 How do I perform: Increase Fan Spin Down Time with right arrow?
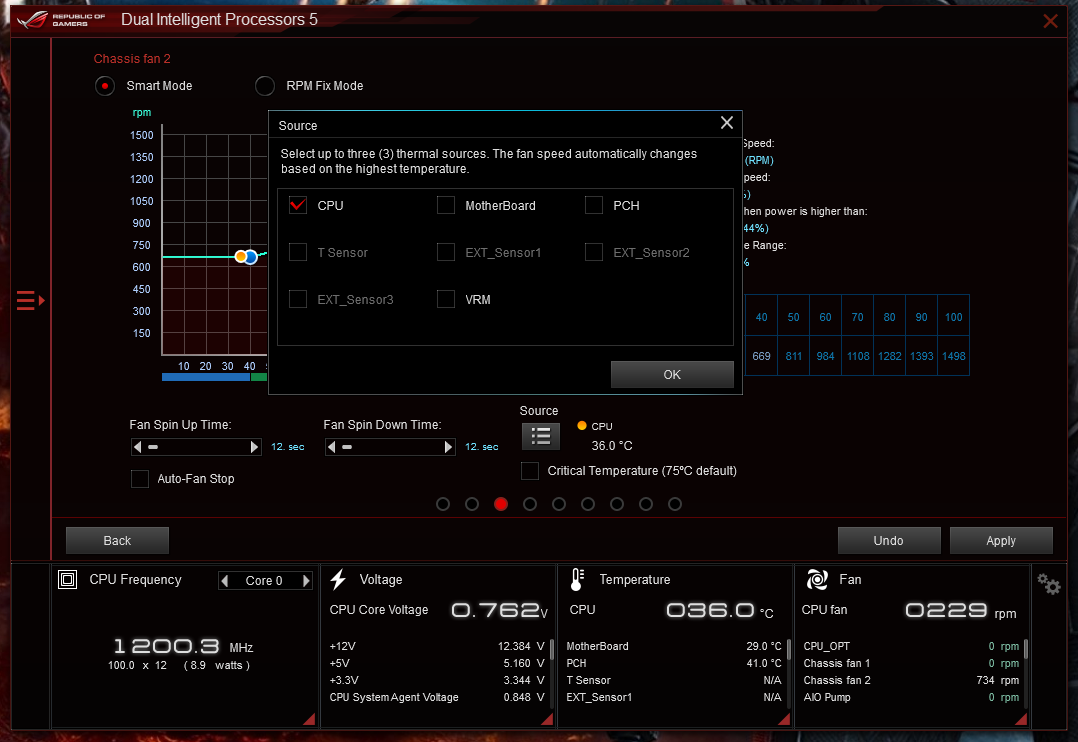pyautogui.click(x=448, y=447)
